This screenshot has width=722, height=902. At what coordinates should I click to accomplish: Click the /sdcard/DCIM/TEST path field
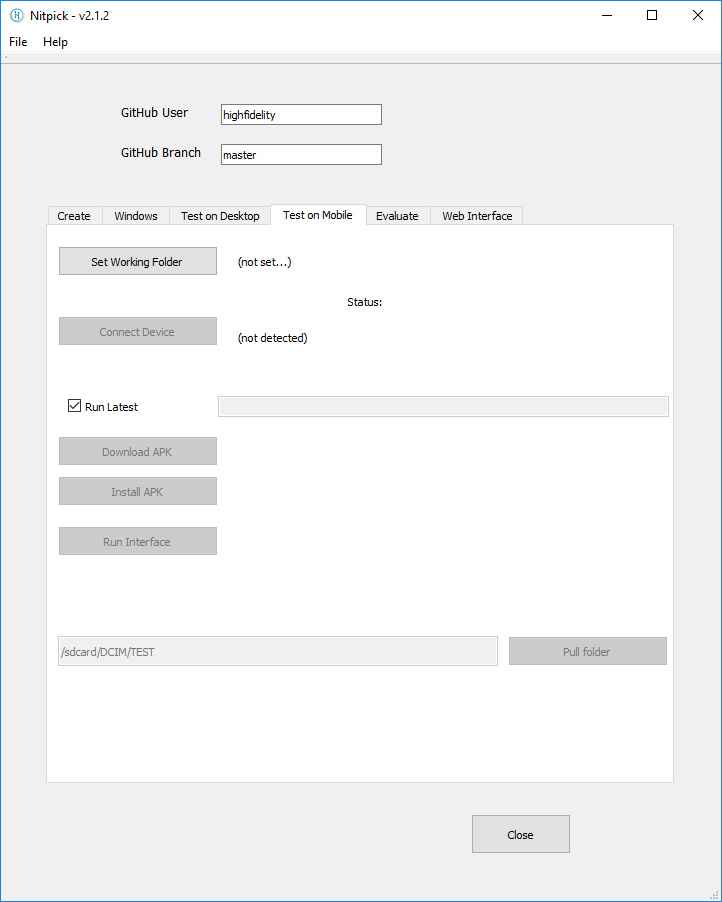coord(278,651)
